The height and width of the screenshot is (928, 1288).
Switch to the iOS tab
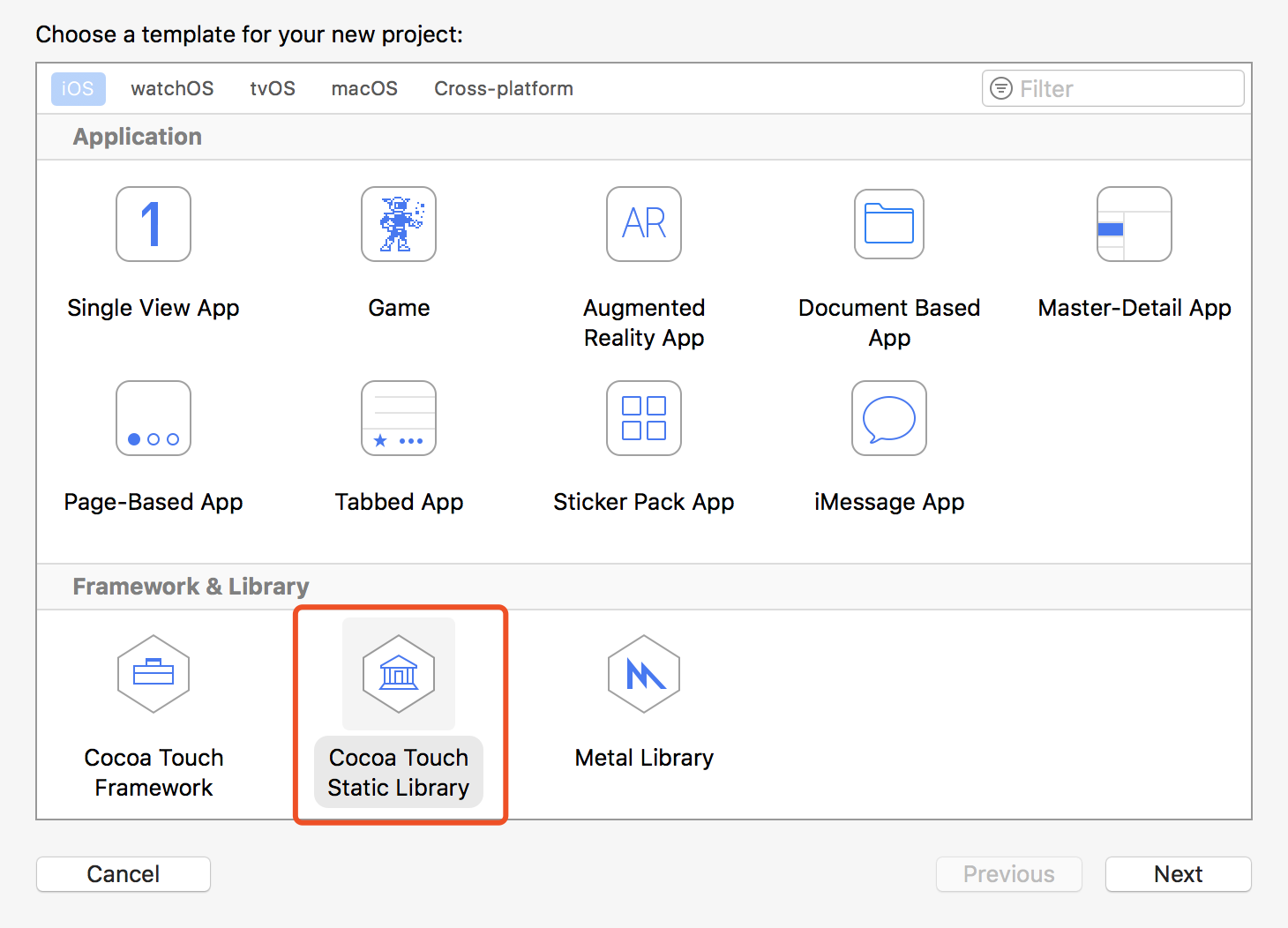pyautogui.click(x=78, y=88)
